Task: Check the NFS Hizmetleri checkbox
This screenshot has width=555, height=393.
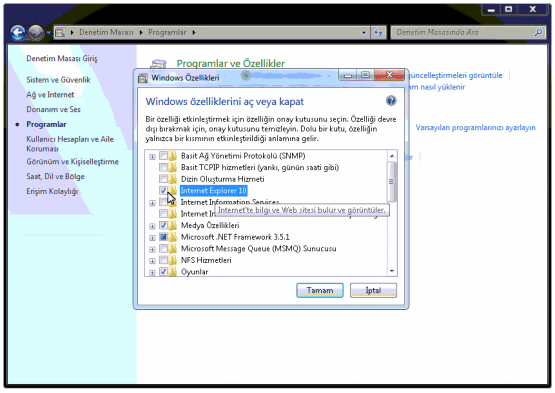Action: 163,260
